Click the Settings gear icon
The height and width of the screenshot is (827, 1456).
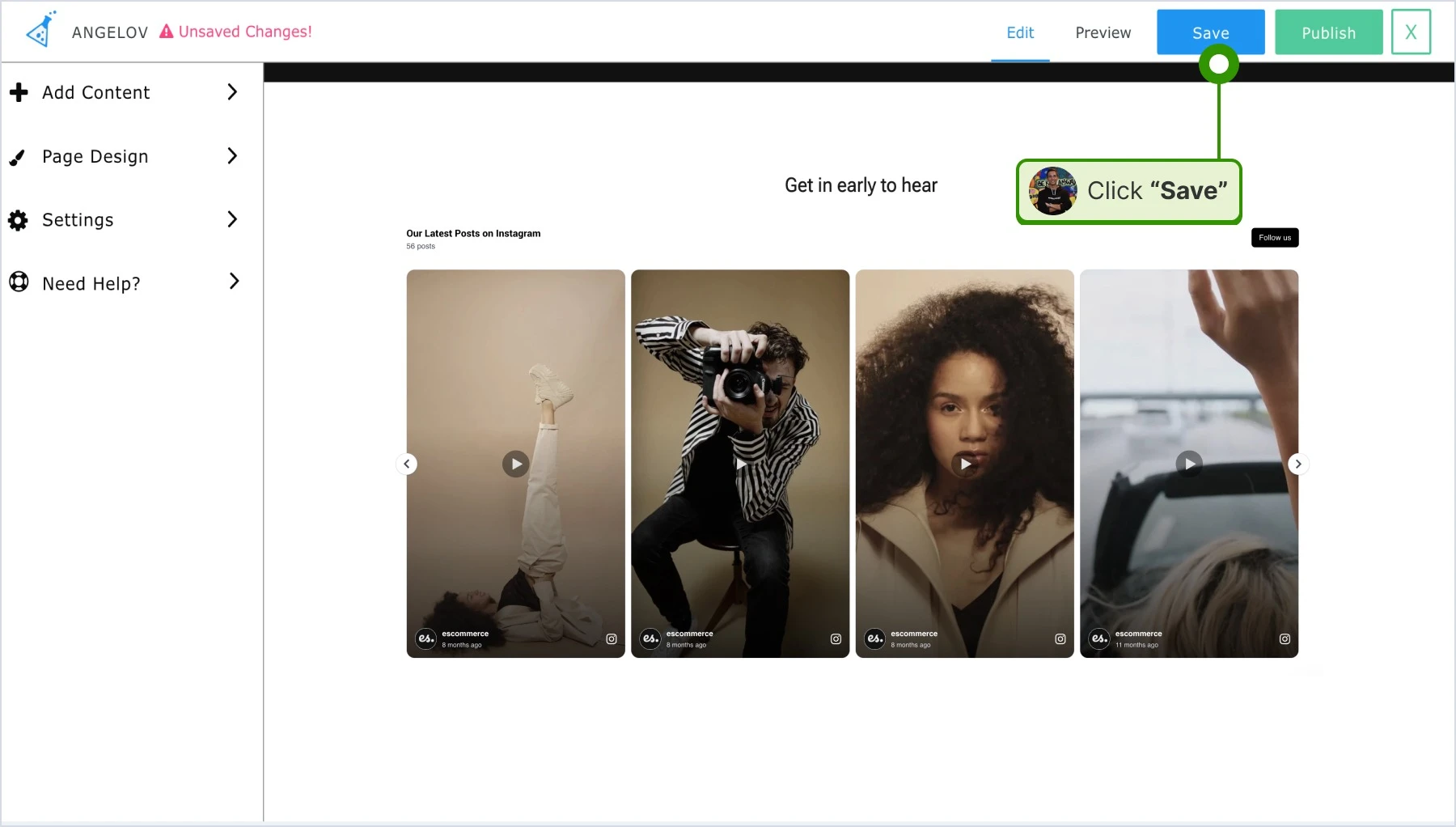click(18, 220)
